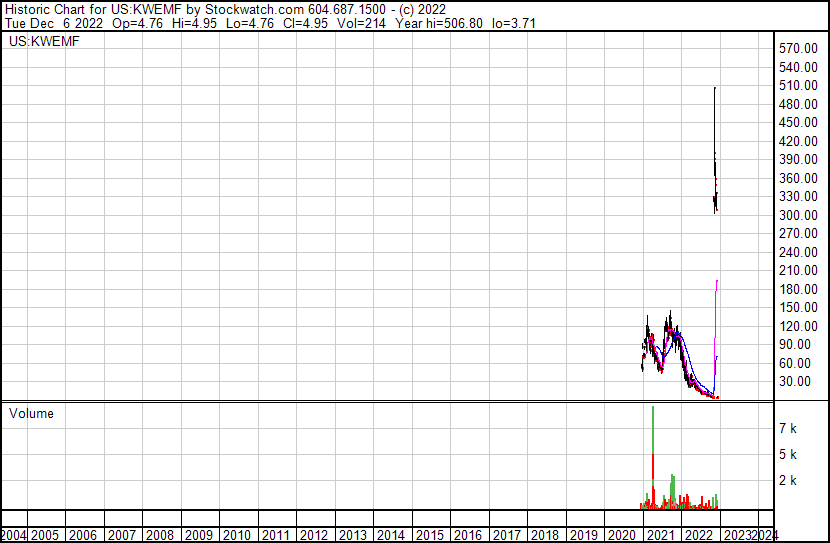Select the 2 k volume axis label
This screenshot has width=830, height=543.
(788, 480)
